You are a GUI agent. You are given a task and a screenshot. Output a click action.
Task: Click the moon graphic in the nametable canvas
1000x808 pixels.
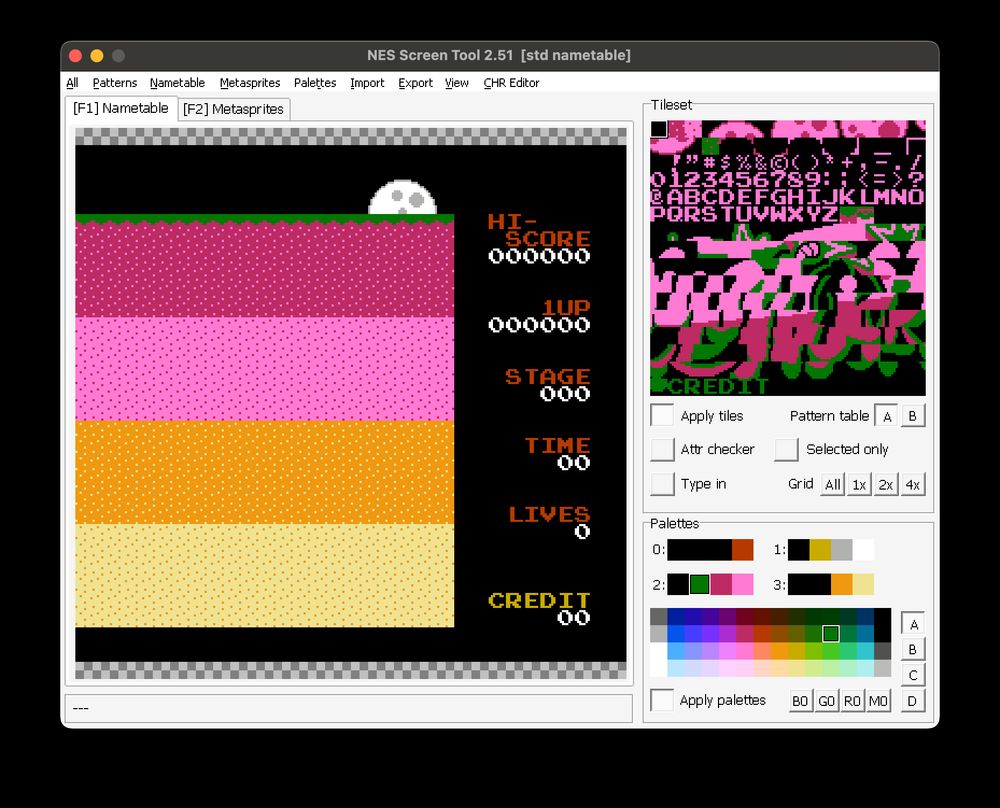[x=402, y=198]
